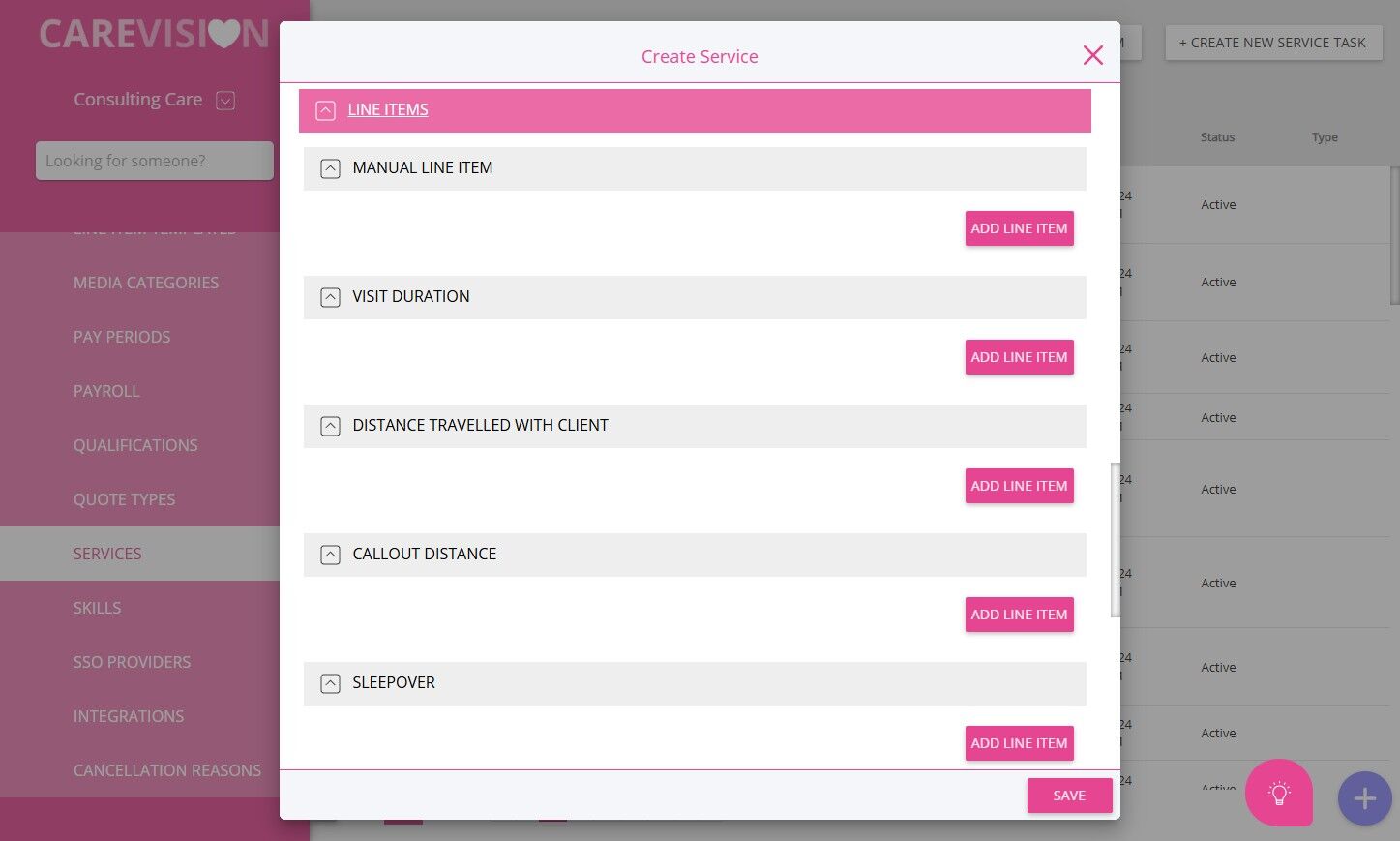
Task: Close the Create Service dialog
Action: (1092, 55)
